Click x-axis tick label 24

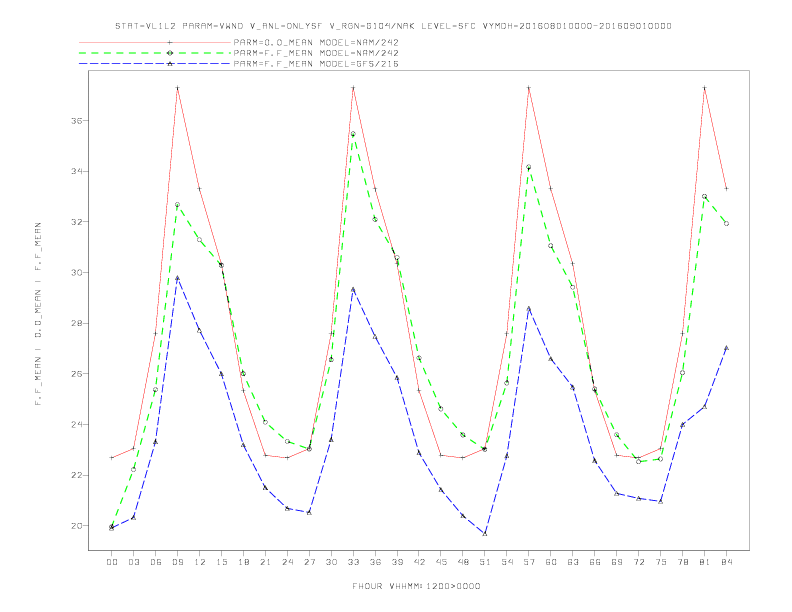tap(287, 562)
